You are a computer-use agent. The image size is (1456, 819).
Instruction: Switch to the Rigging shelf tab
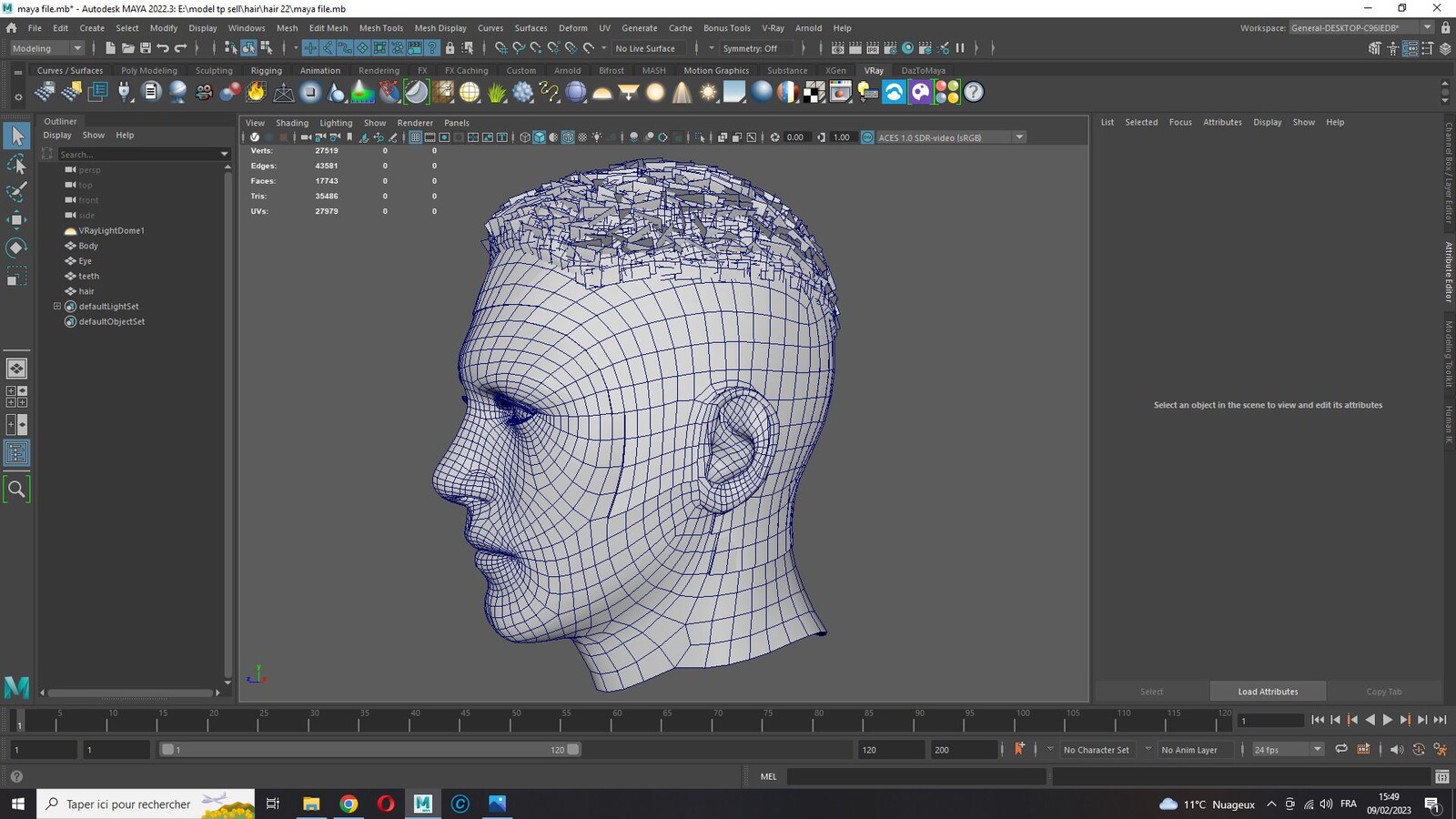(x=266, y=70)
